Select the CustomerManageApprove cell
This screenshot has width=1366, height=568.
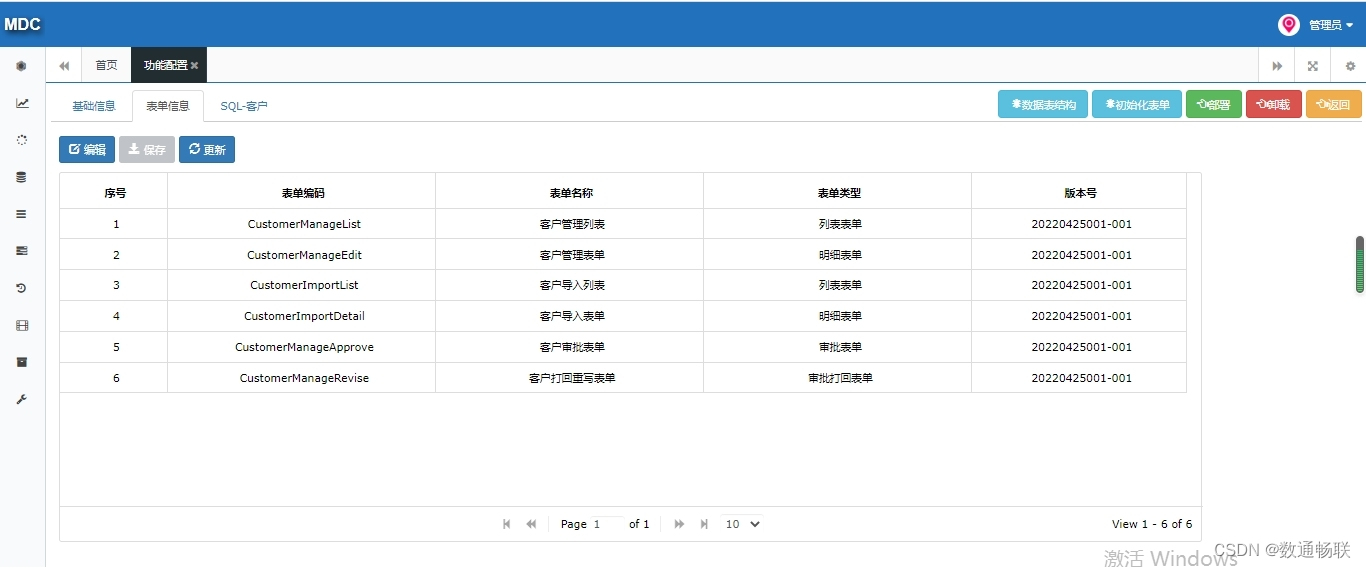click(304, 347)
